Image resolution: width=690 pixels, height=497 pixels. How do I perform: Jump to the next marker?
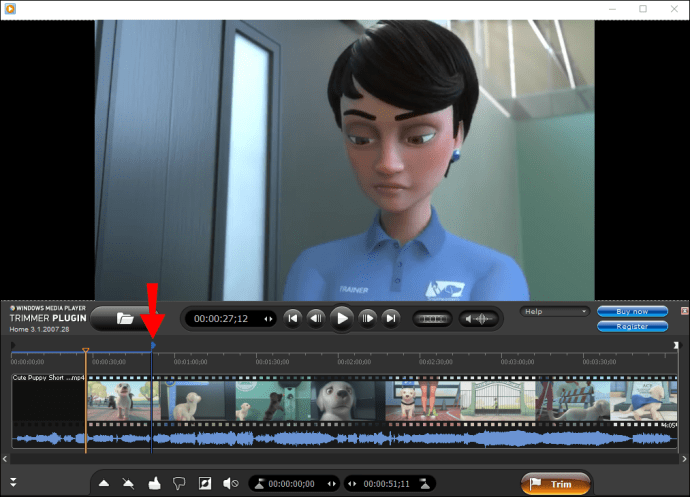tap(390, 318)
